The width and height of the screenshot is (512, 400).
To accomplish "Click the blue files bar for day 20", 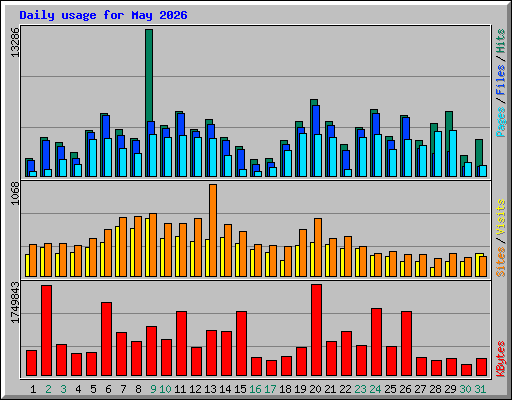I will click(x=316, y=120).
